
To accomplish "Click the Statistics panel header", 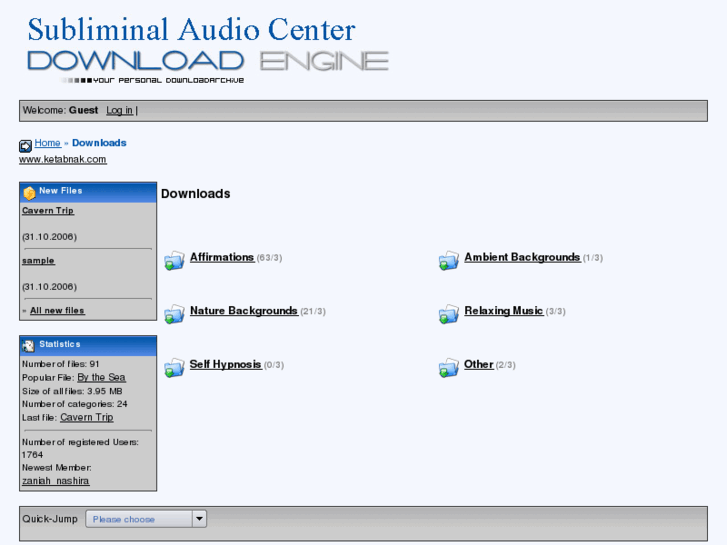I will [88, 346].
